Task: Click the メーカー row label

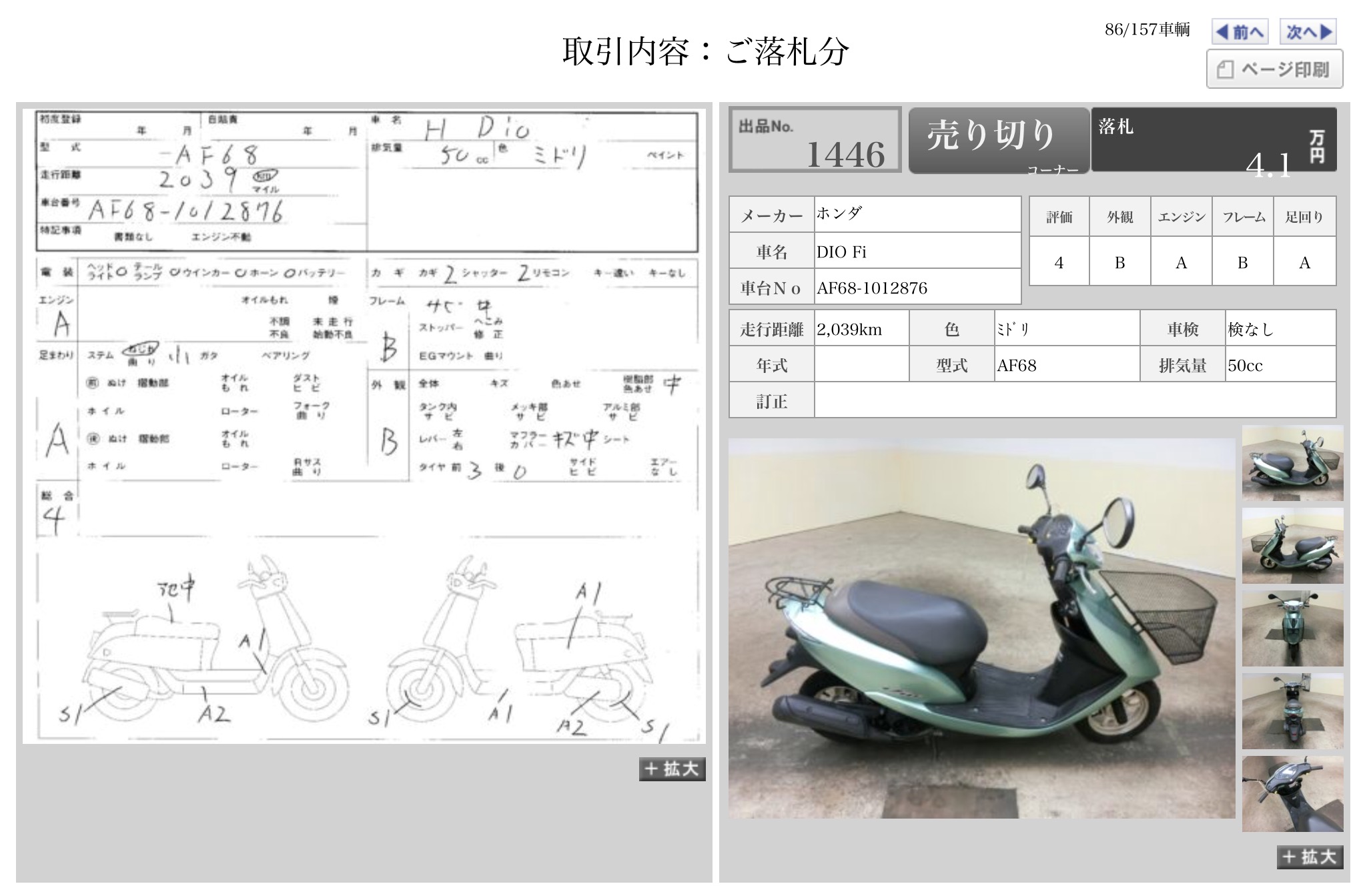Action: (x=772, y=215)
